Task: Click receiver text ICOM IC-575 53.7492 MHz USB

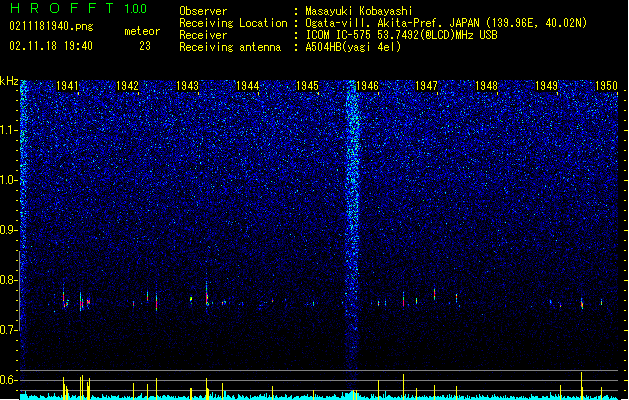Action: pyautogui.click(x=402, y=35)
